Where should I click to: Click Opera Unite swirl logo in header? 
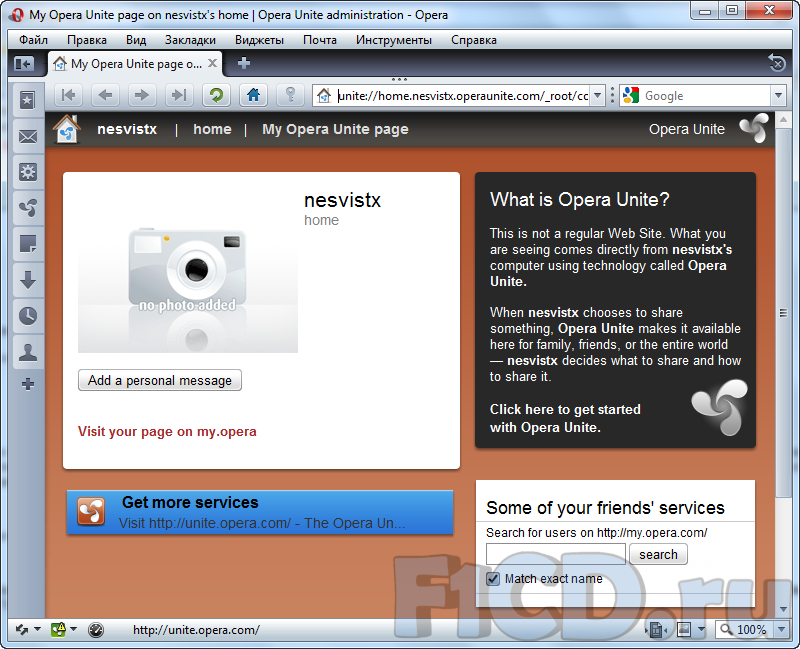pyautogui.click(x=754, y=128)
